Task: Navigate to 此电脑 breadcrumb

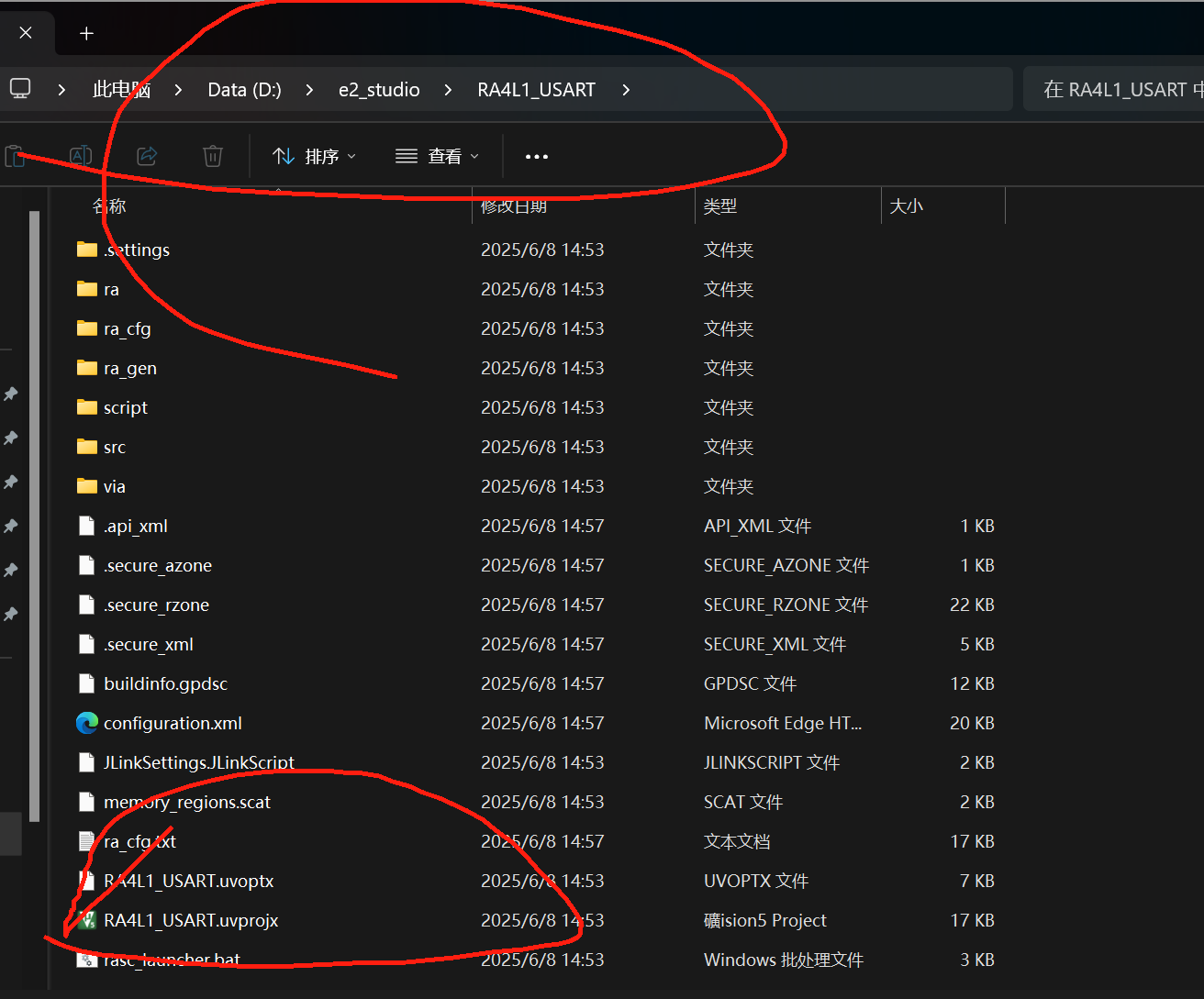Action: pyautogui.click(x=121, y=90)
